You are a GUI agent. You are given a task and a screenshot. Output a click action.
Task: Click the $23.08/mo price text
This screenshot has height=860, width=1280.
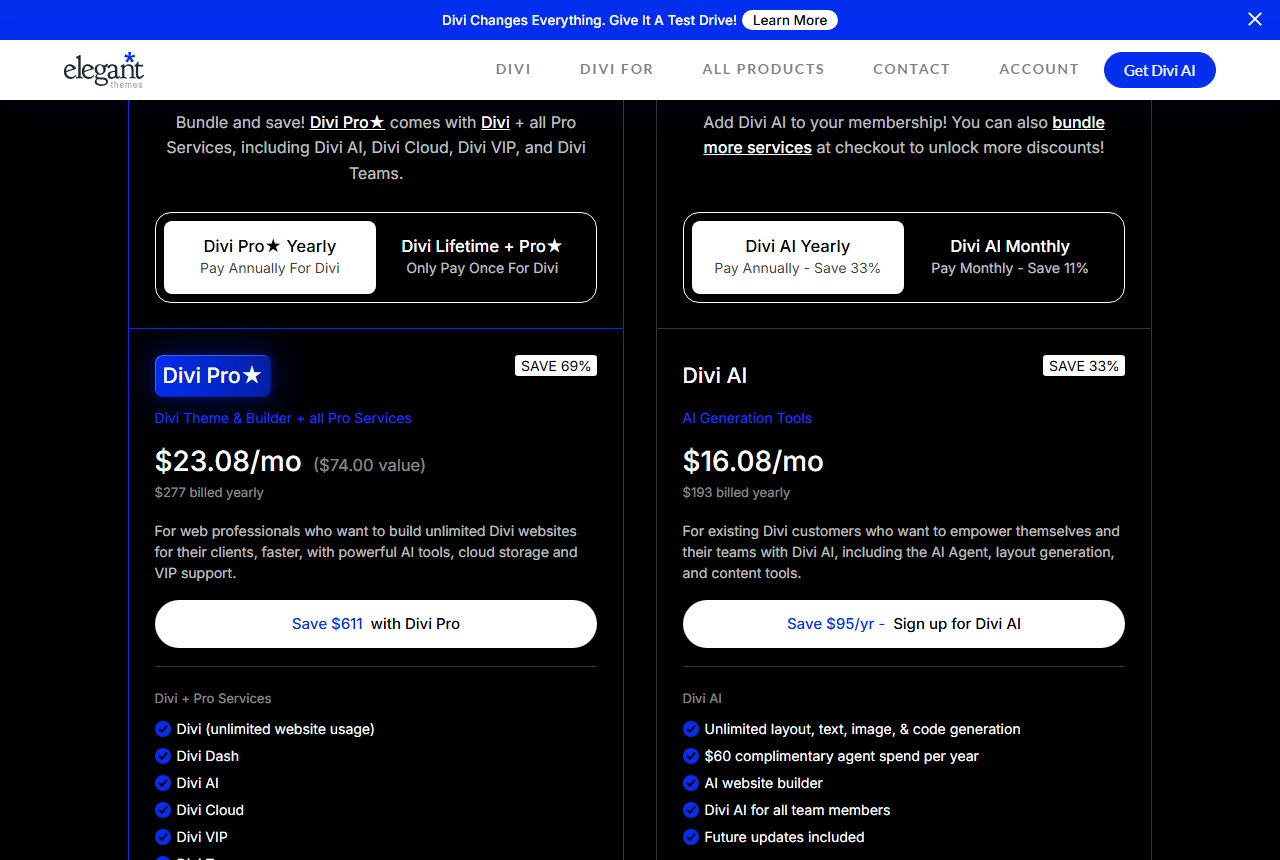(x=228, y=461)
